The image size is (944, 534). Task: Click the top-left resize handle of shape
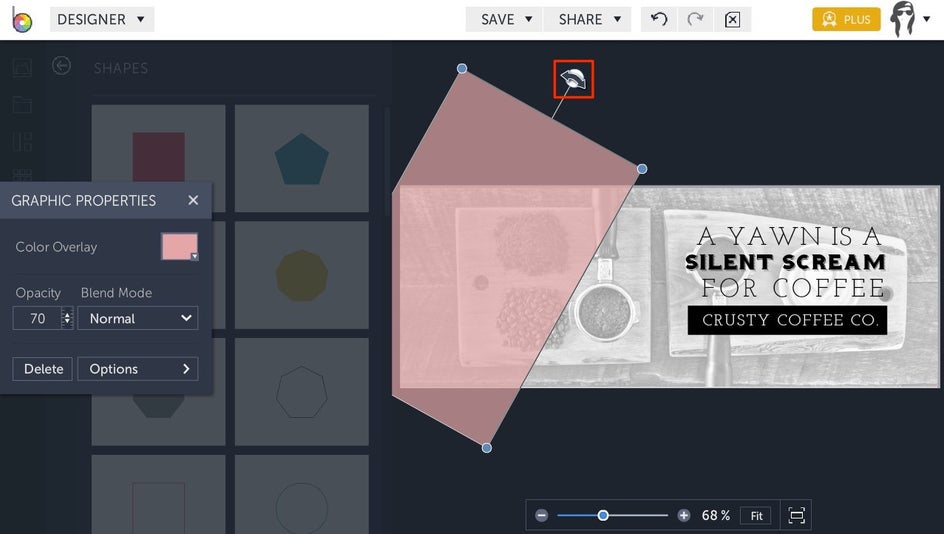pyautogui.click(x=462, y=69)
